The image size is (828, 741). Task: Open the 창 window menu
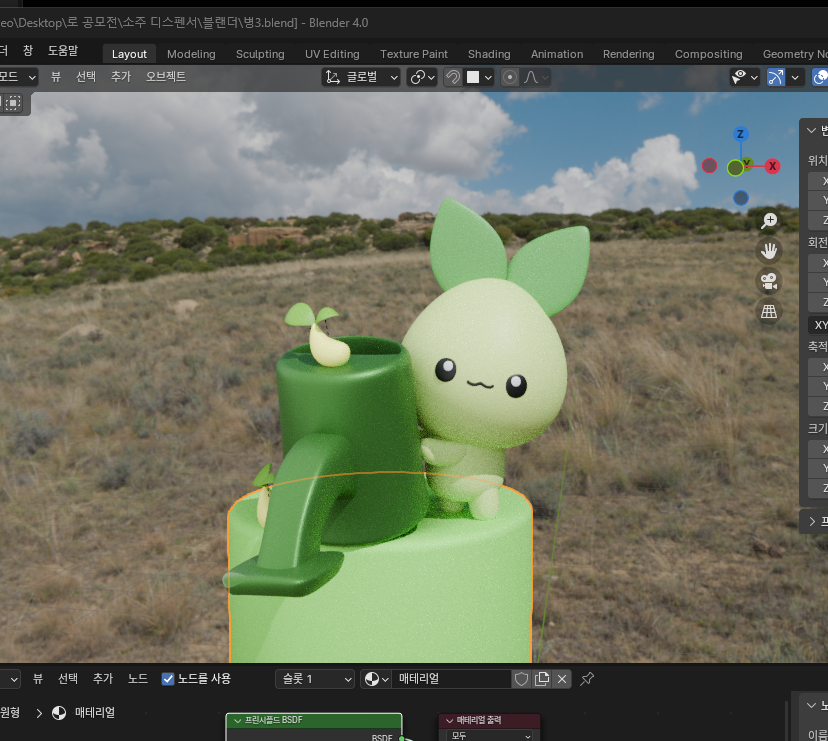coord(28,50)
